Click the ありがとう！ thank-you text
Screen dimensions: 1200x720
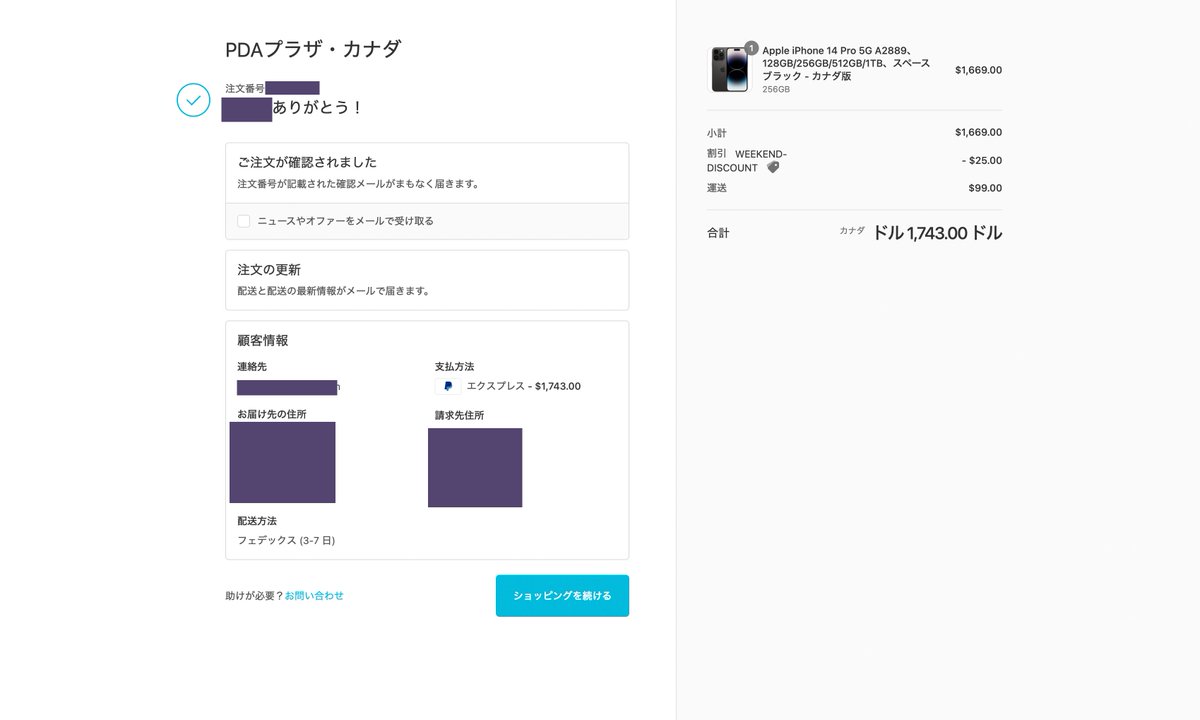317,107
